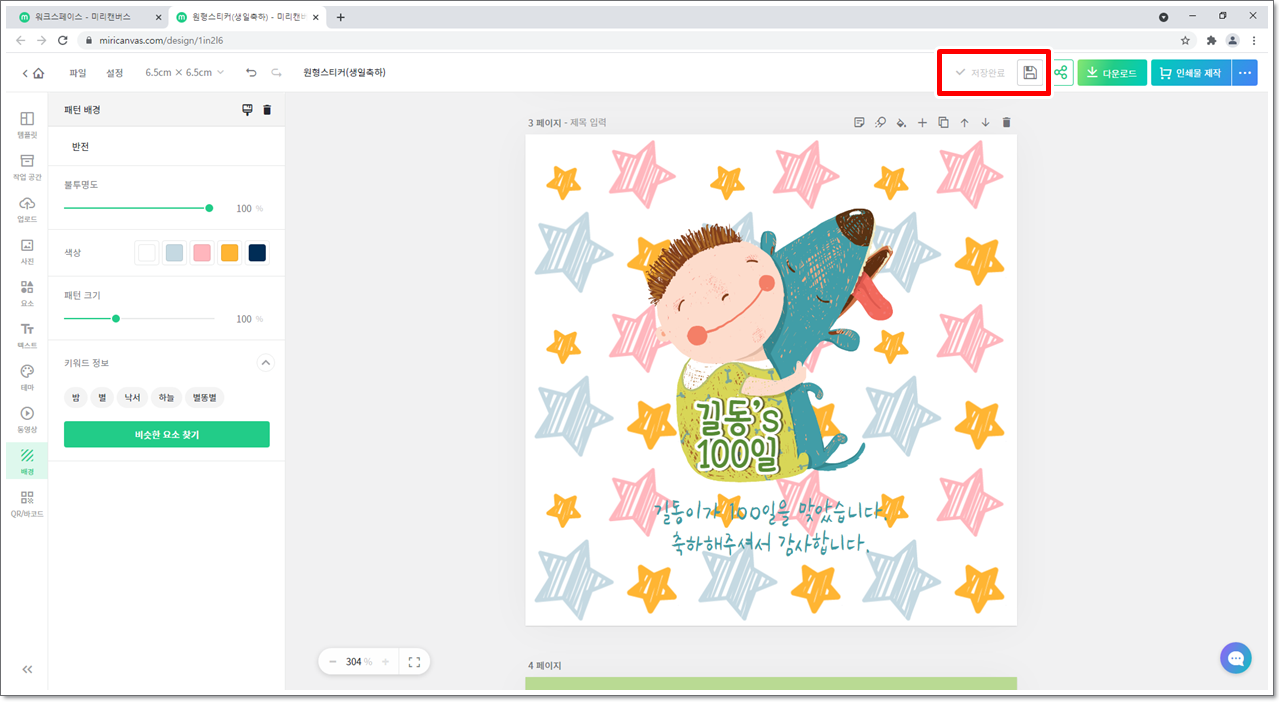Screen dimensions: 1280x702
Task: Delete pattern background via panel trash icon
Action: coord(267,110)
